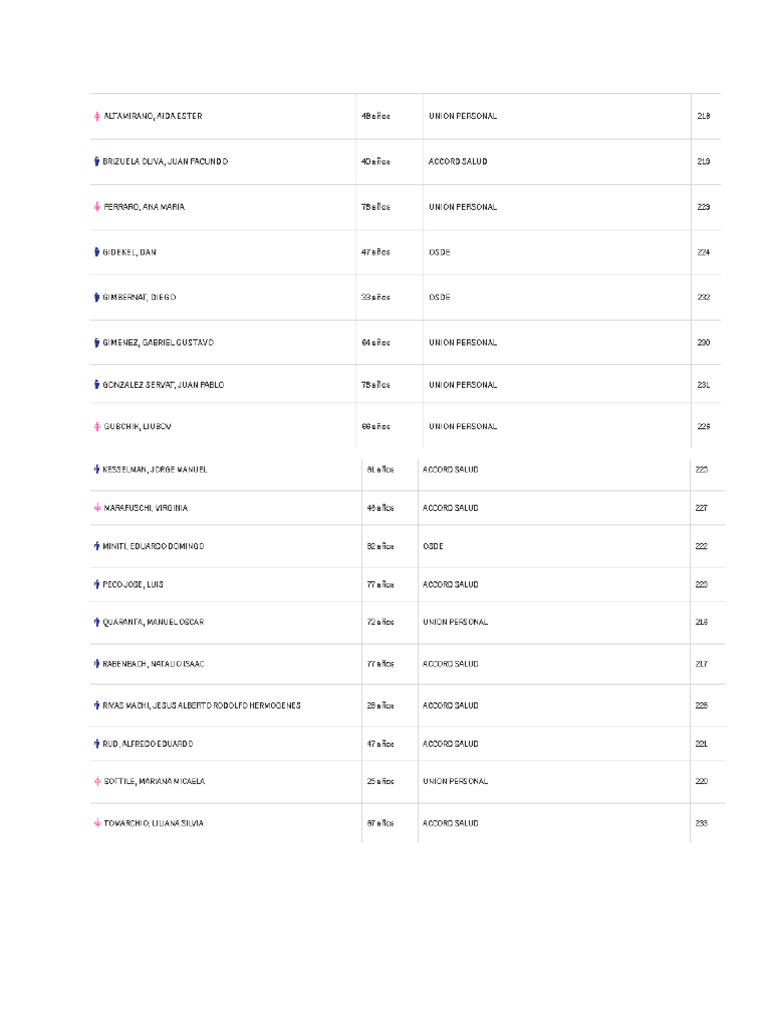The height and width of the screenshot is (1024, 768).
Task: Click OSDE coverage in Gidekel, Dan's row
Action: (x=439, y=252)
